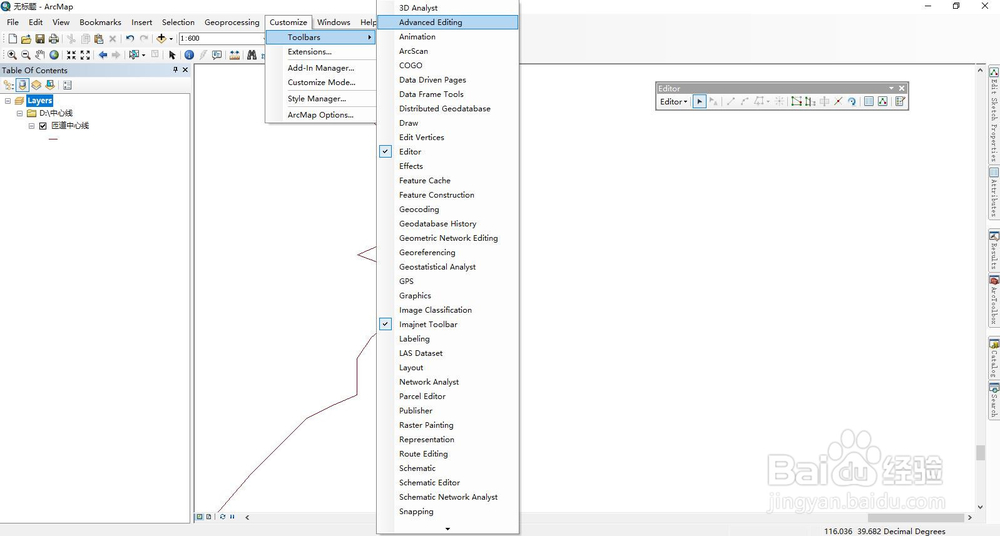This screenshot has height=536, width=1000.
Task: Click Customize Mode... in the Customize menu
Action: [x=321, y=82]
